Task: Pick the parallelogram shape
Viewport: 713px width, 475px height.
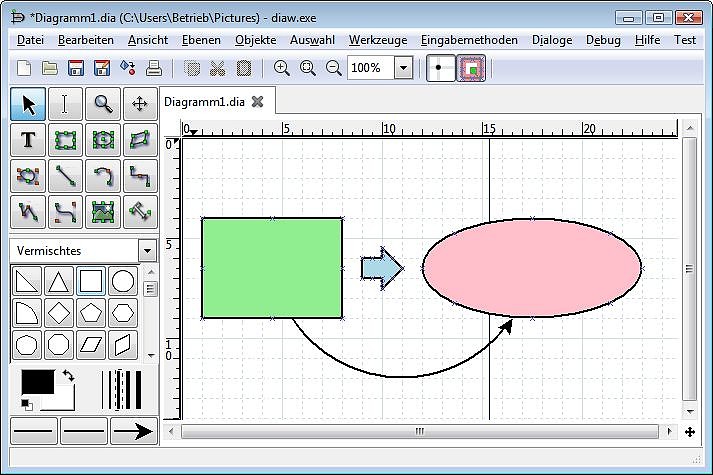Action: tap(91, 345)
